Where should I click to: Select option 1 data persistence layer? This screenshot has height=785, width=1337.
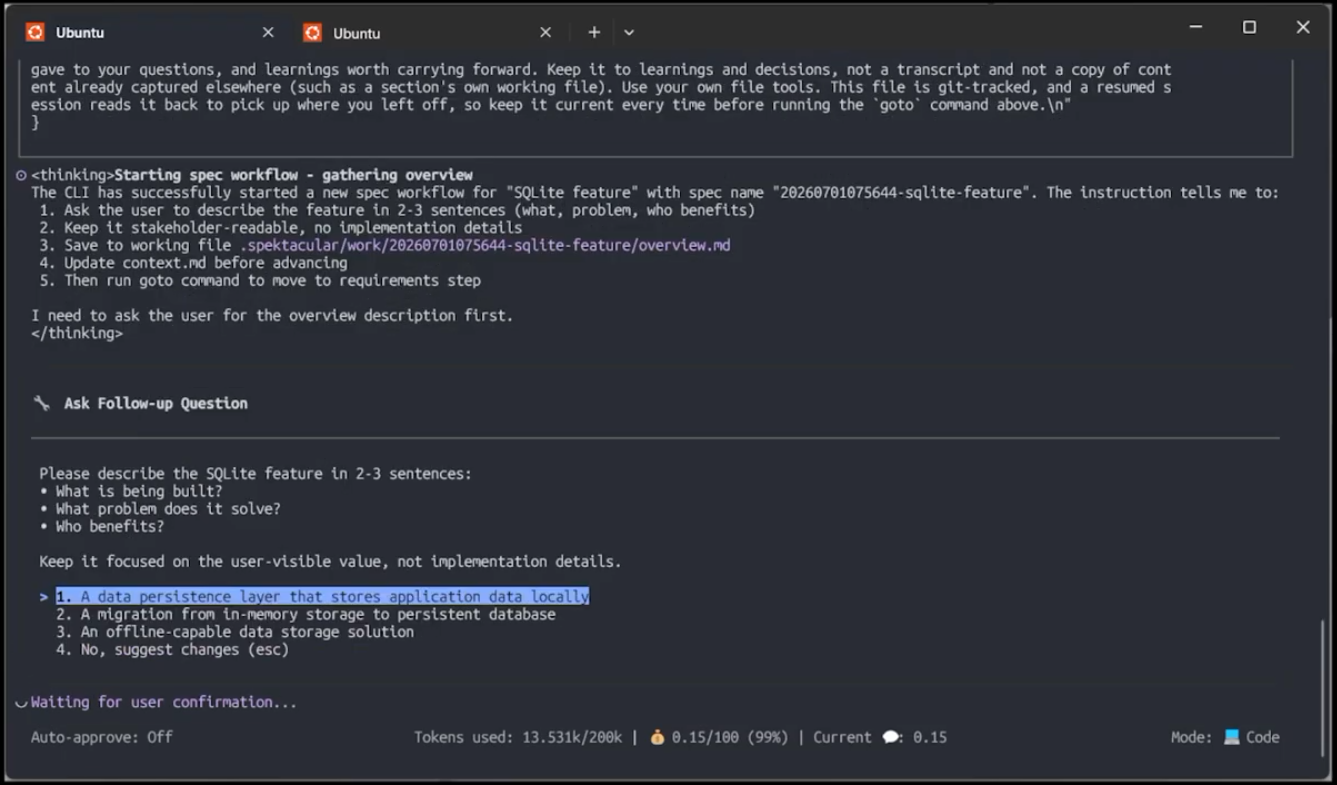click(x=322, y=596)
